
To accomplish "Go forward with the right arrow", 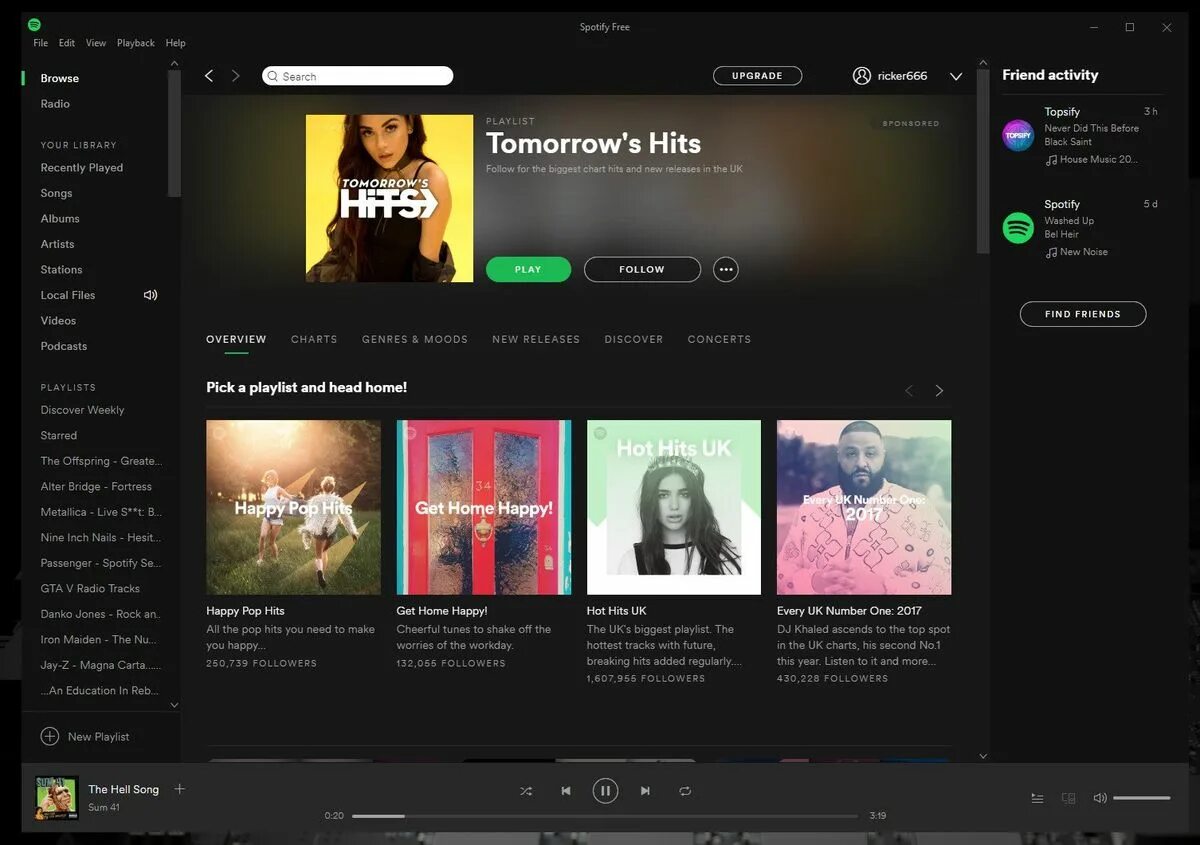I will (236, 76).
